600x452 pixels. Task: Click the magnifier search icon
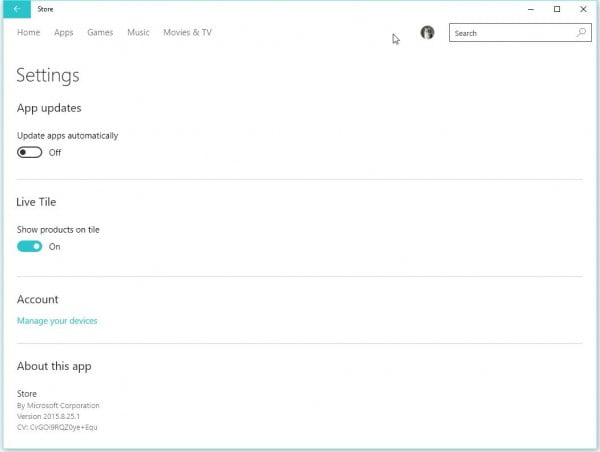click(581, 33)
